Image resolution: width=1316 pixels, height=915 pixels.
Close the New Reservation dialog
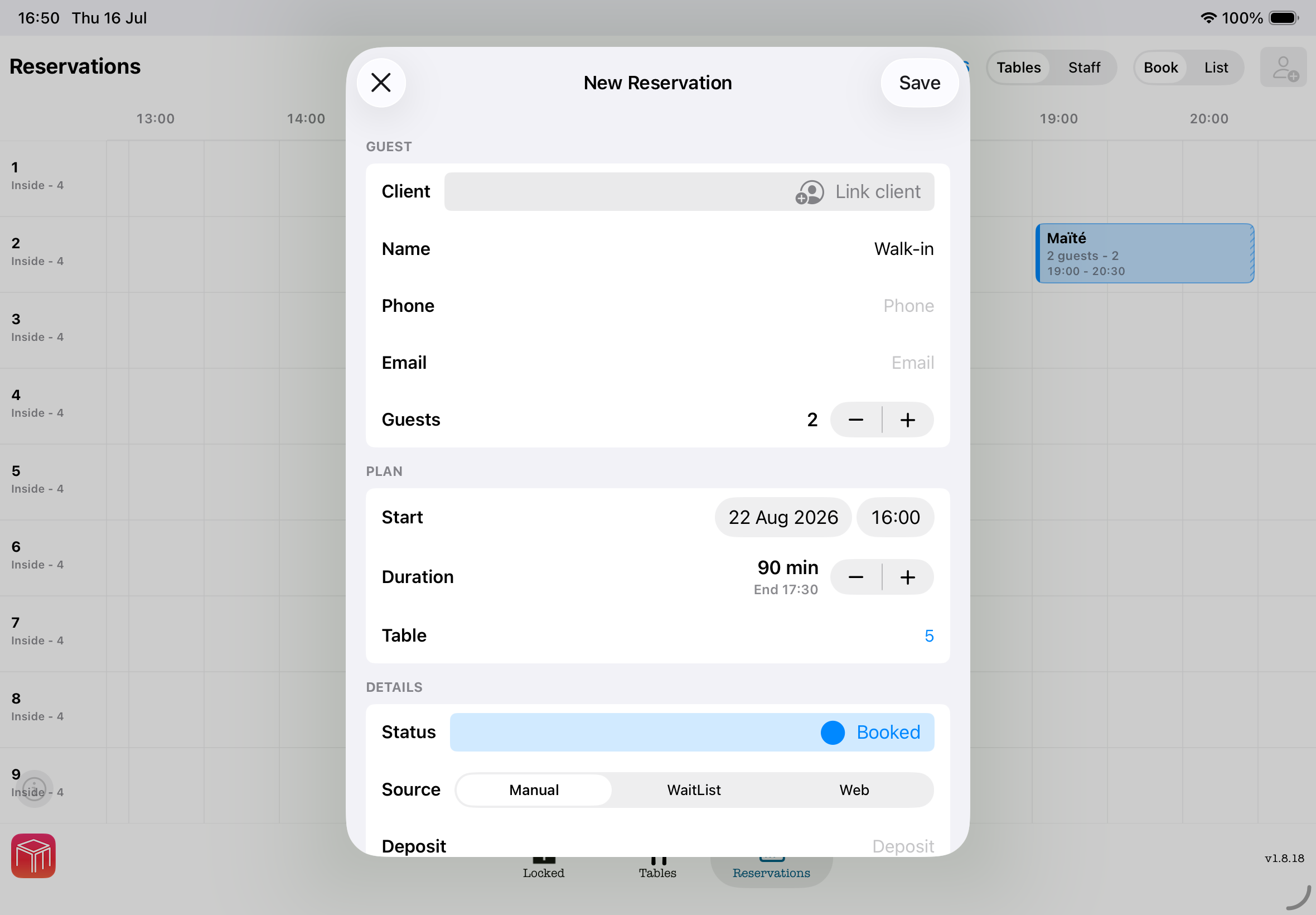(381, 83)
